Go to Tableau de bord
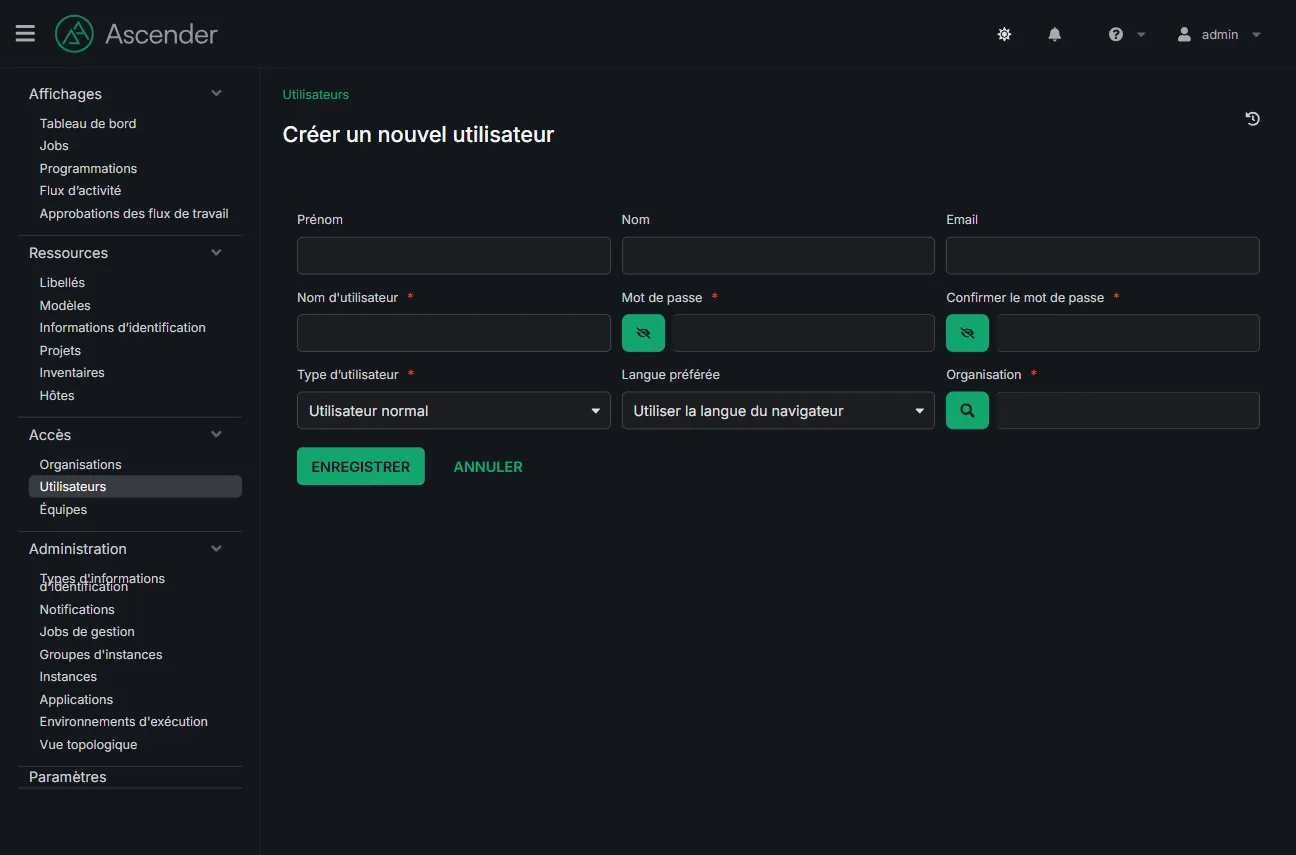This screenshot has width=1296, height=855. tap(88, 123)
